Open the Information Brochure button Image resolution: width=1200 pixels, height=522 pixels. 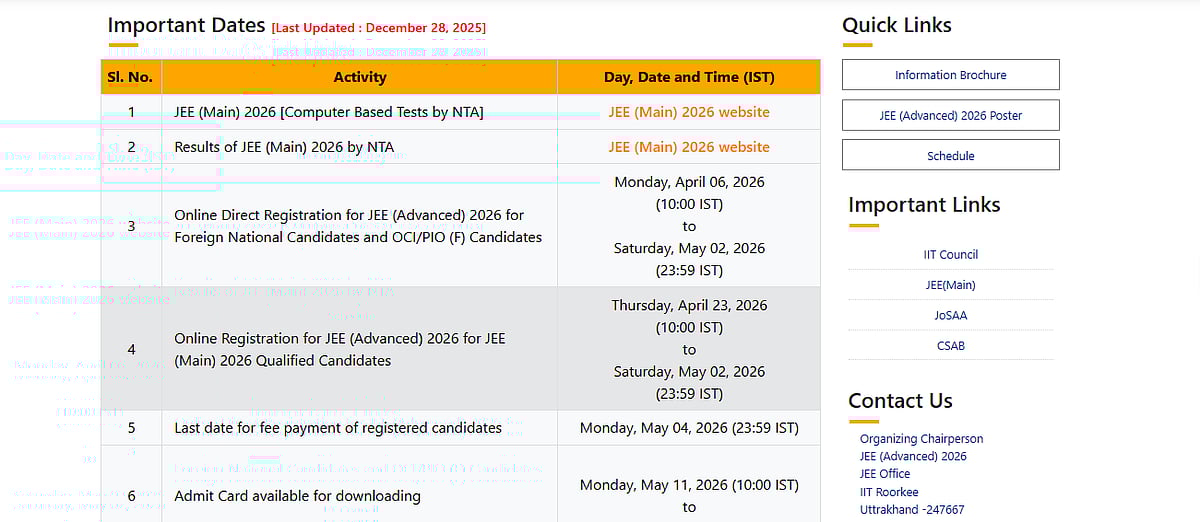[x=950, y=75]
